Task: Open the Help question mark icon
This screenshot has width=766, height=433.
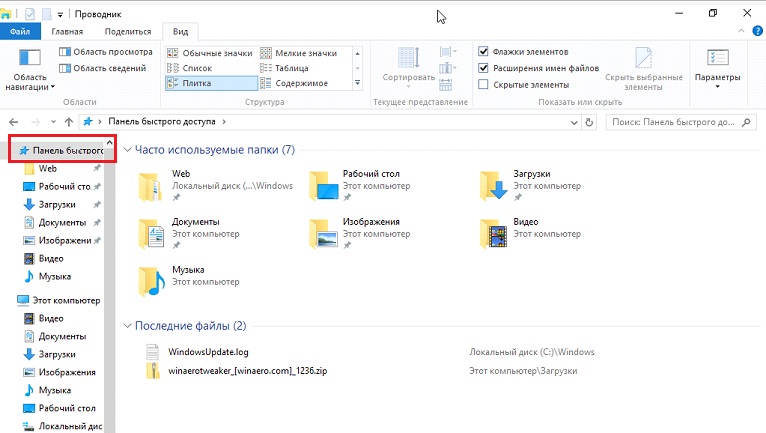Action: pyautogui.click(x=757, y=31)
